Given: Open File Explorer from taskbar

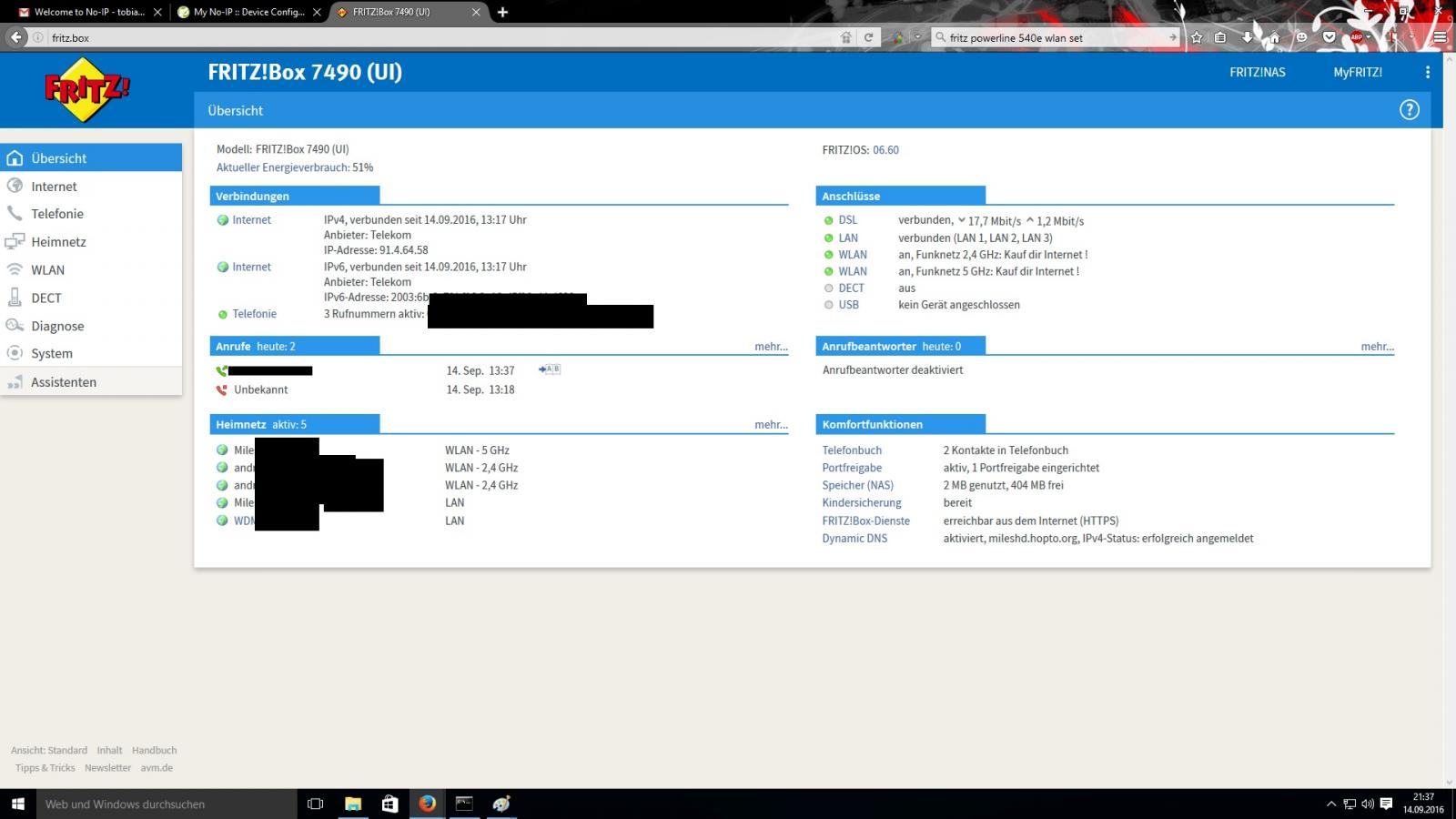Looking at the screenshot, I should pyautogui.click(x=353, y=804).
